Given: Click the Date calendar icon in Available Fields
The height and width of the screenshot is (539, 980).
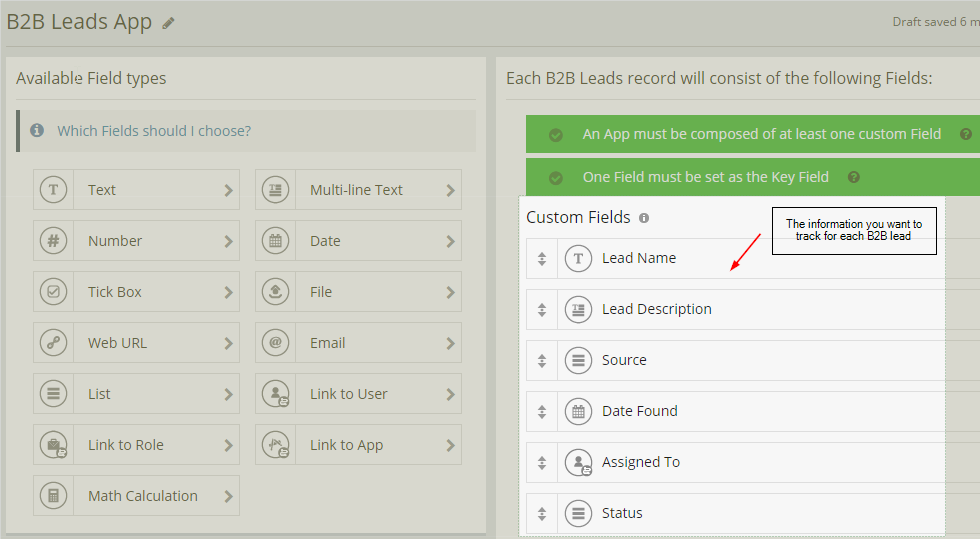Looking at the screenshot, I should click(275, 241).
